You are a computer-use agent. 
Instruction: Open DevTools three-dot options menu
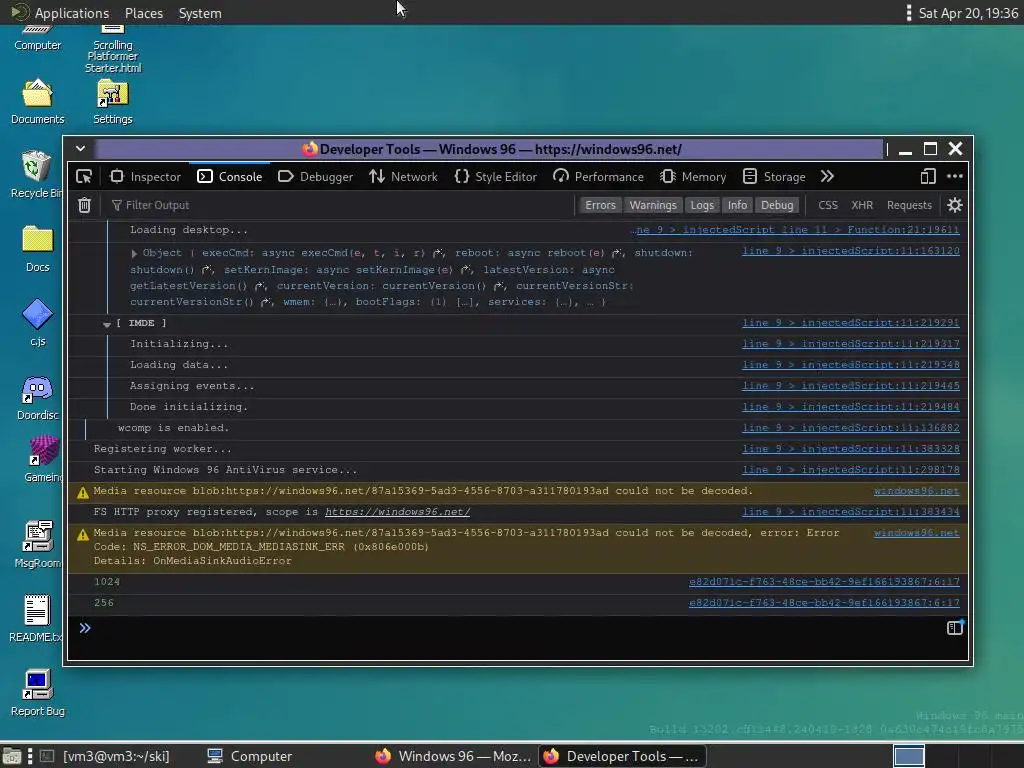tap(955, 176)
